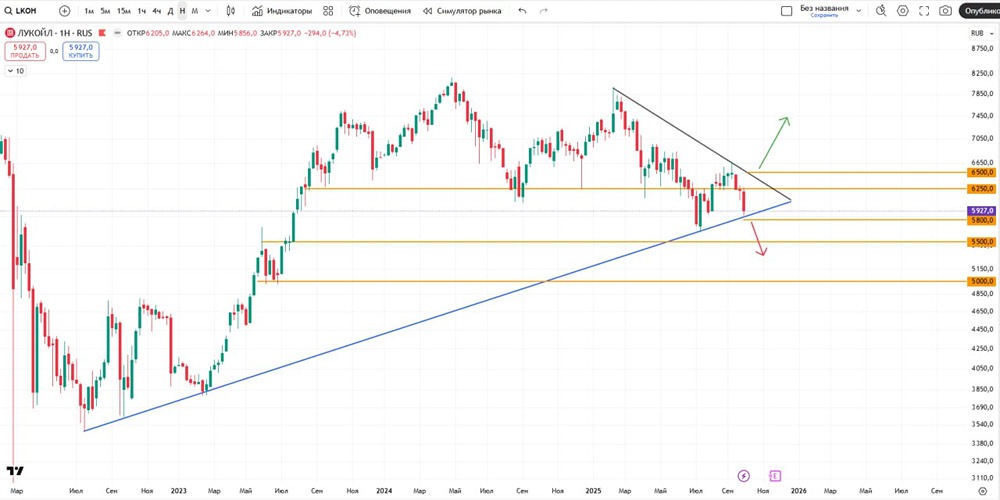This screenshot has width=1000, height=500.
Task: Collapse the indicators legend showing 10
Action: tap(15, 71)
